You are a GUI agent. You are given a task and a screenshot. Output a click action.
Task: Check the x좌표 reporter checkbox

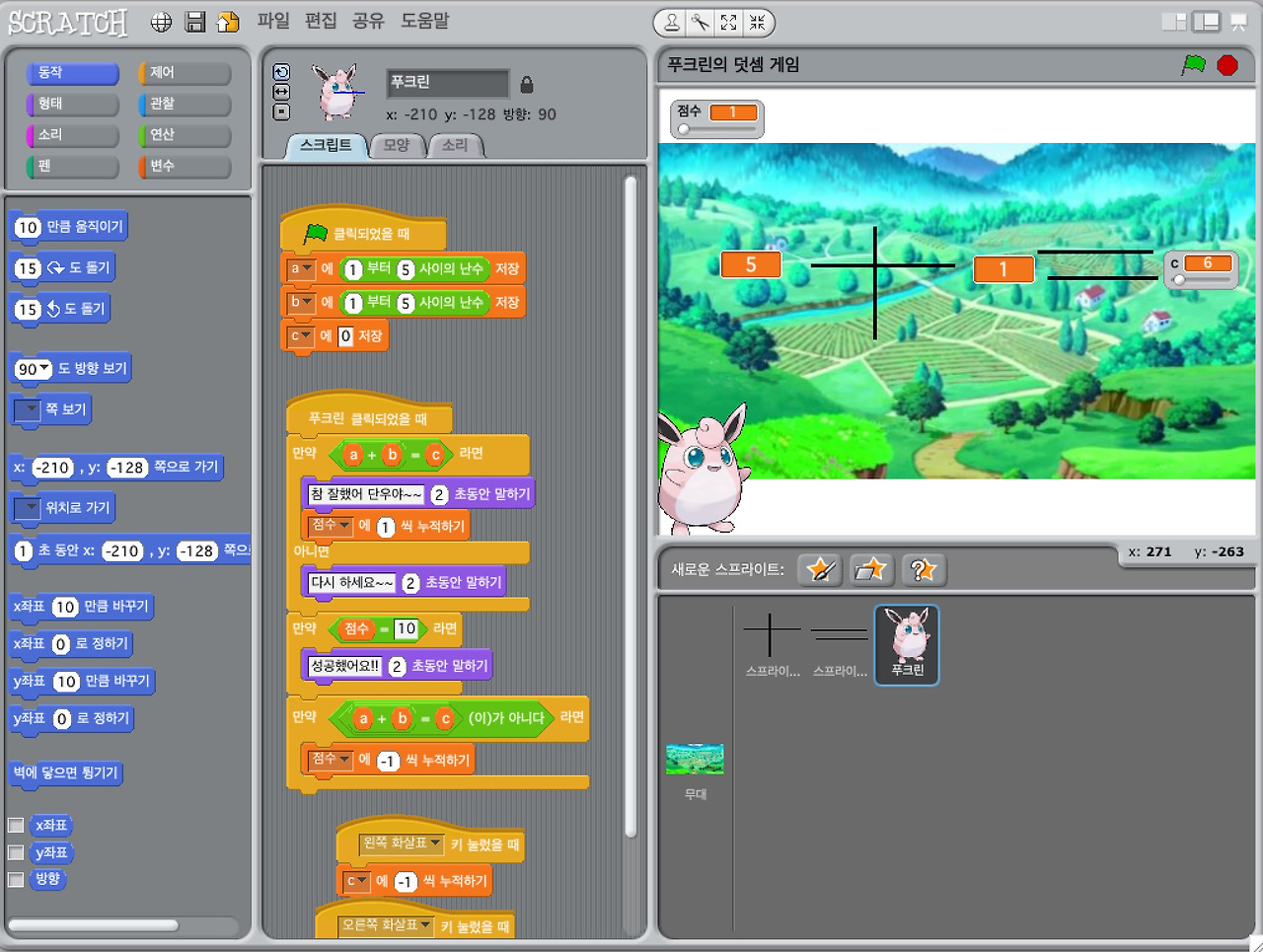(16, 826)
